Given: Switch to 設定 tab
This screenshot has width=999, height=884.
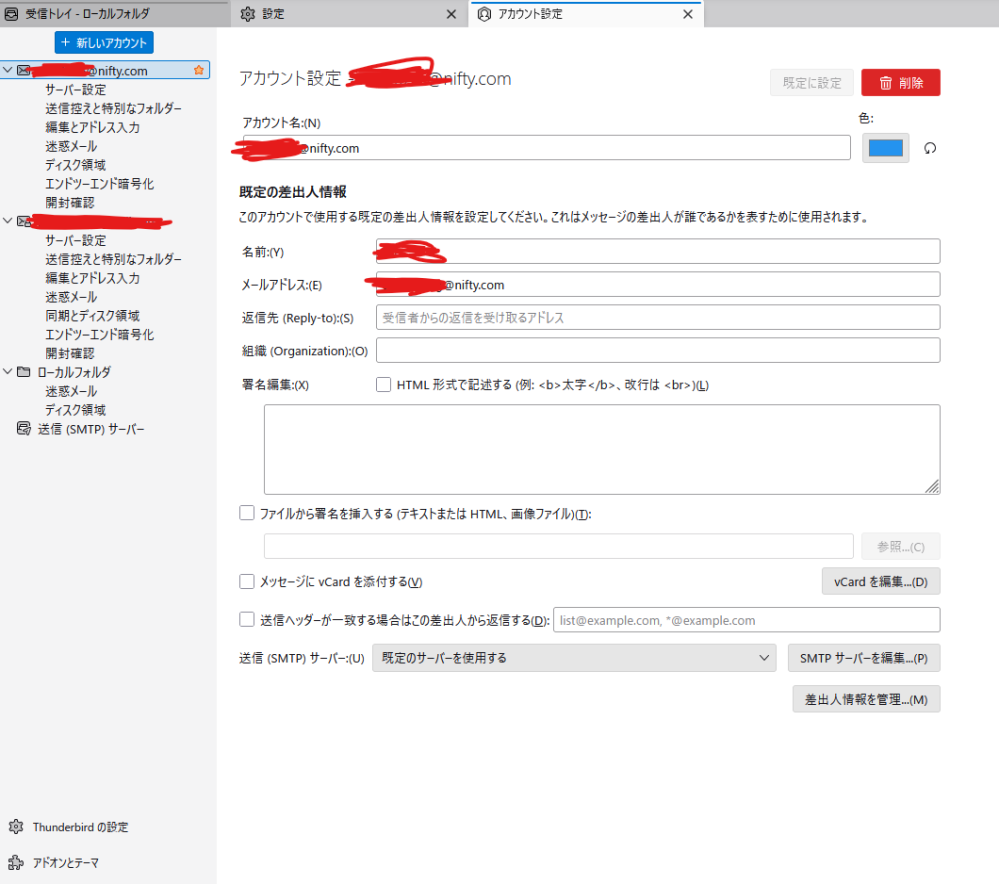Looking at the screenshot, I should [350, 13].
